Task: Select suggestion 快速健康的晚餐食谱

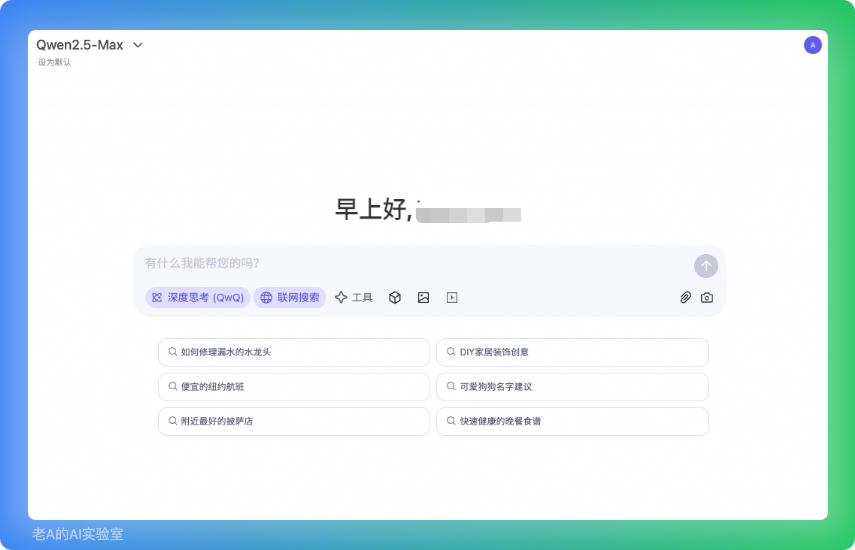Action: click(x=572, y=421)
